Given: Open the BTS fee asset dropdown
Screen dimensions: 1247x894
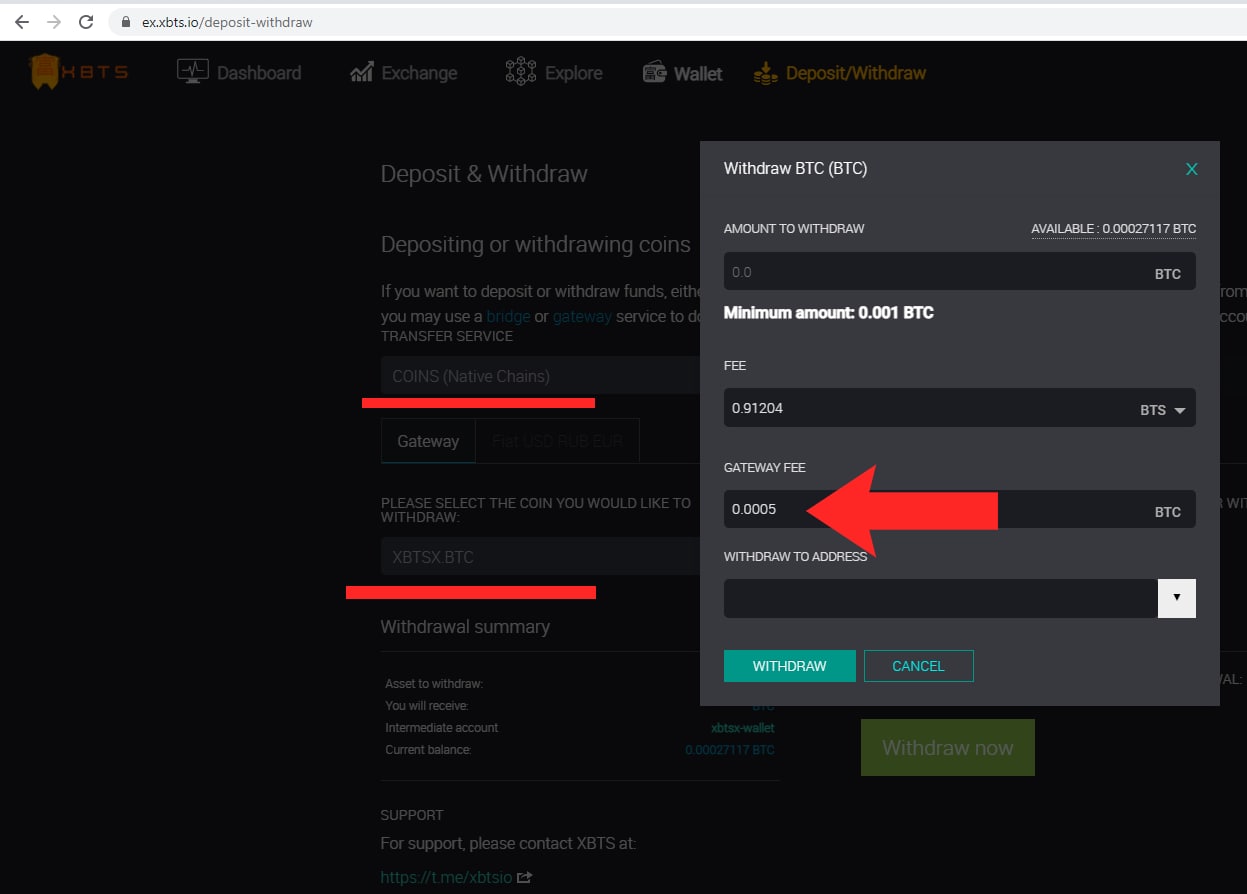Looking at the screenshot, I should 1162,410.
